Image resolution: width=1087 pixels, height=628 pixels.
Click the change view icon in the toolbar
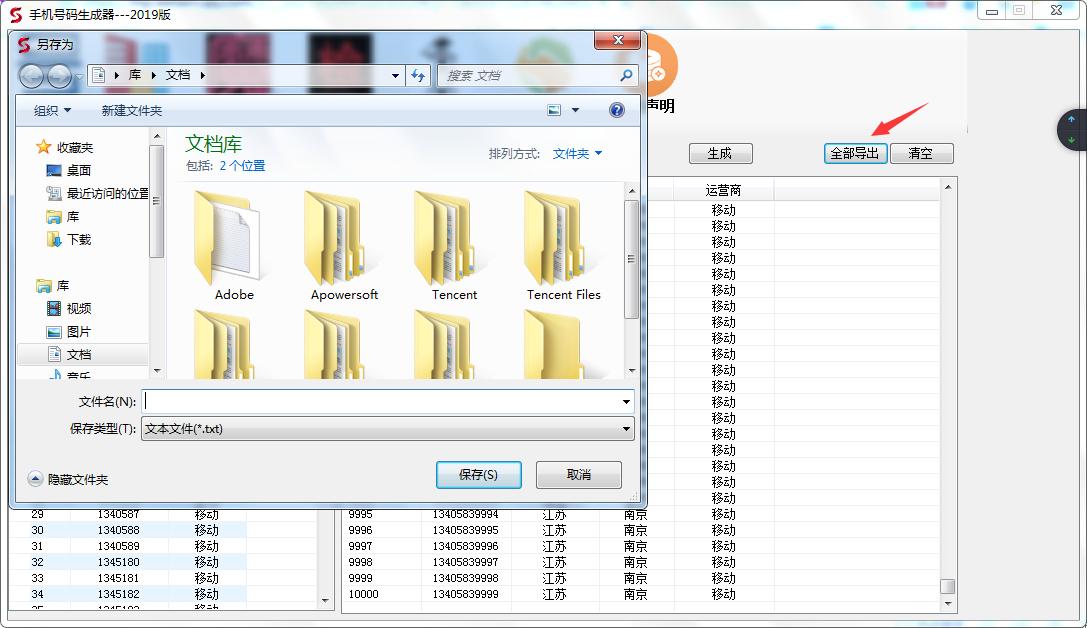tap(555, 110)
